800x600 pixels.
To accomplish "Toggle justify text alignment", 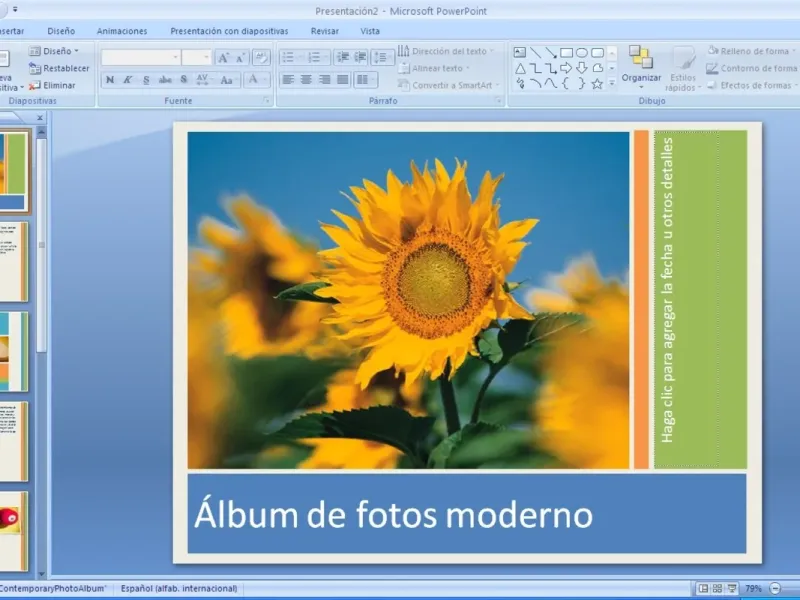I will [x=342, y=80].
